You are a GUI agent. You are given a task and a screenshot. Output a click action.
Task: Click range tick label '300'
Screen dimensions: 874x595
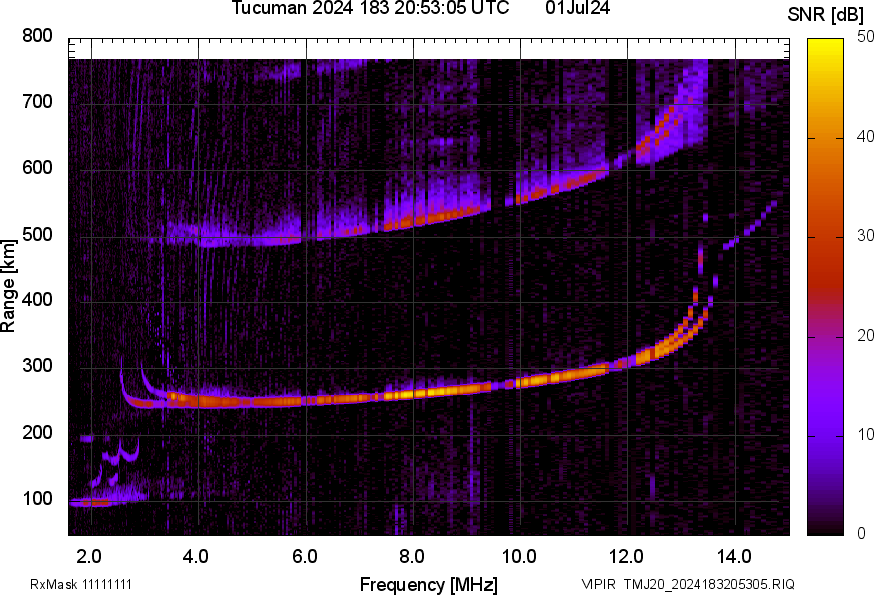[x=37, y=366]
